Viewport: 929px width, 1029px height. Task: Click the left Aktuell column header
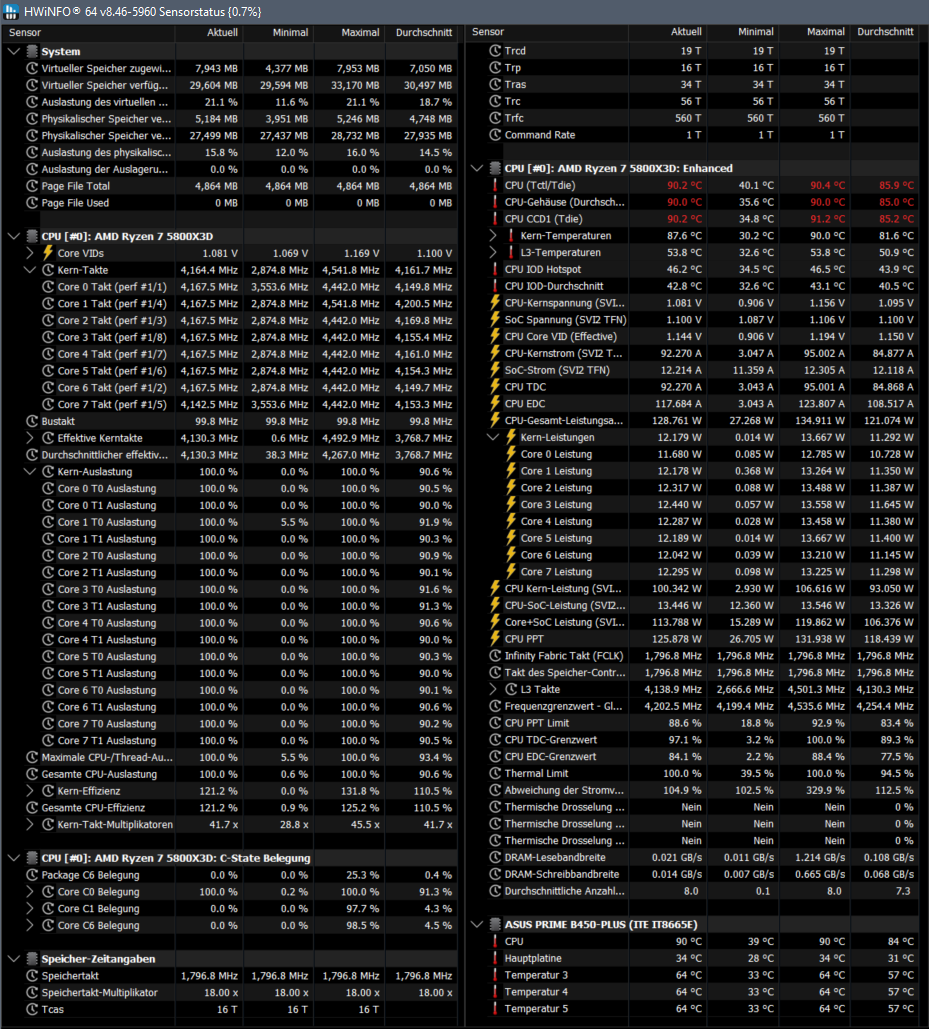click(x=209, y=32)
